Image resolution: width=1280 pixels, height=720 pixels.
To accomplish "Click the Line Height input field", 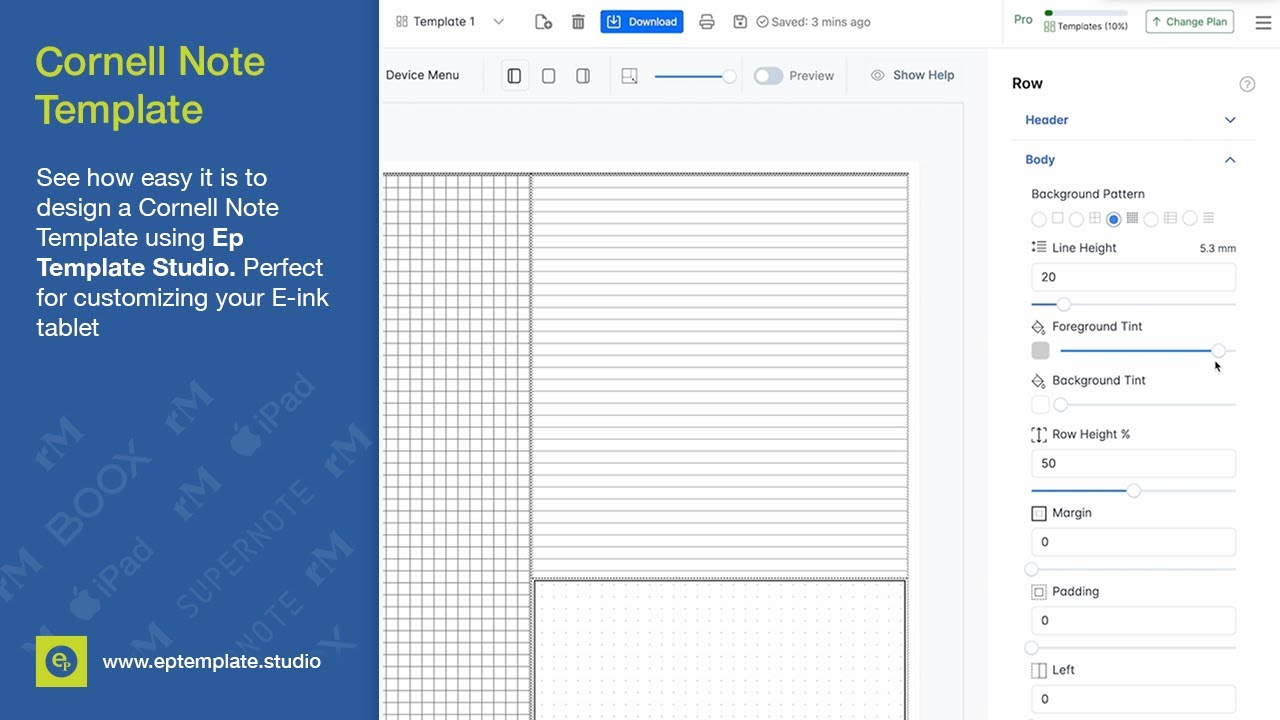I will pos(1133,277).
